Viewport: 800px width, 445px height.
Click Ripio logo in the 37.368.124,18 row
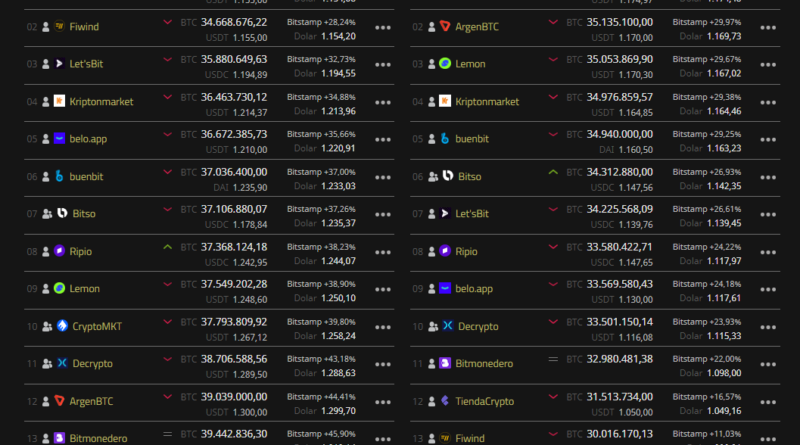60,251
